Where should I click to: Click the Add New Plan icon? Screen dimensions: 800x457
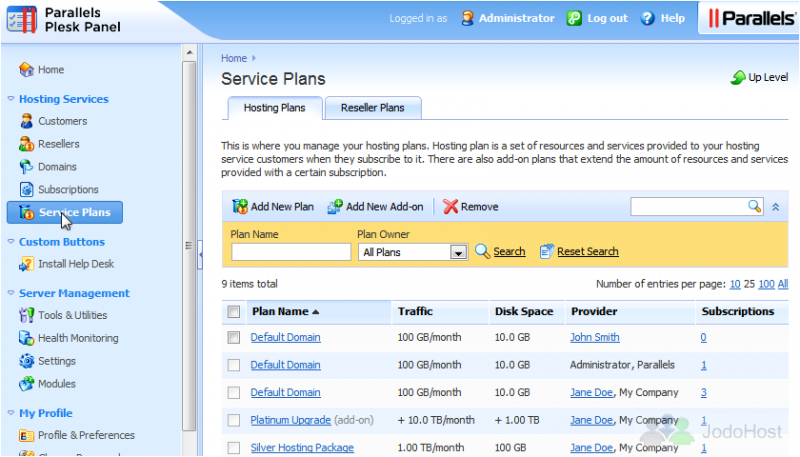click(x=240, y=207)
